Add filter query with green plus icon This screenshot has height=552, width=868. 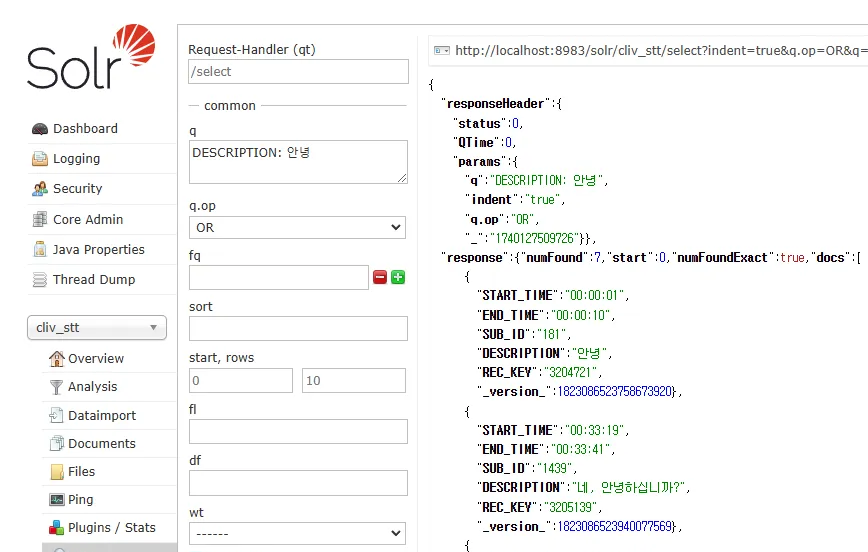(398, 277)
